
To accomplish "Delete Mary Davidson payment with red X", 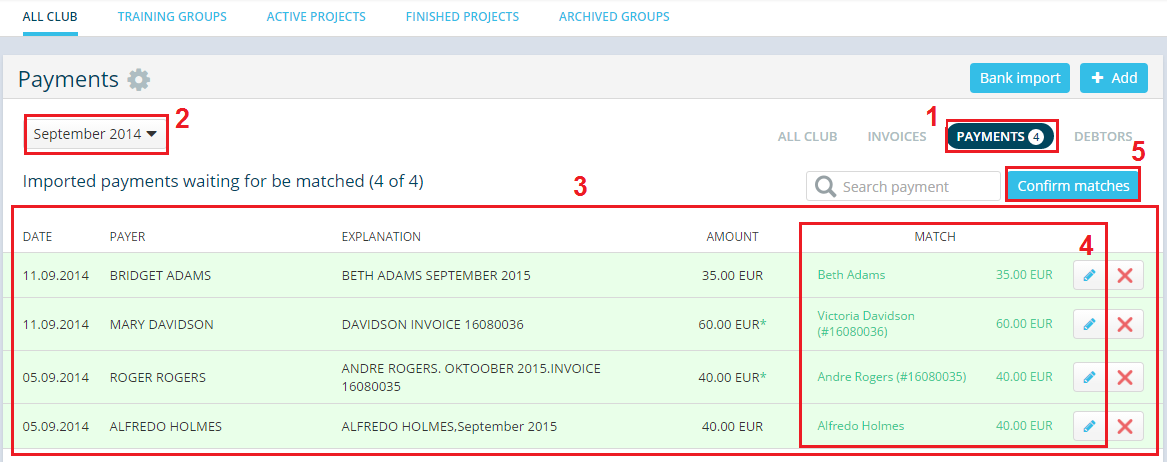I will [1125, 324].
